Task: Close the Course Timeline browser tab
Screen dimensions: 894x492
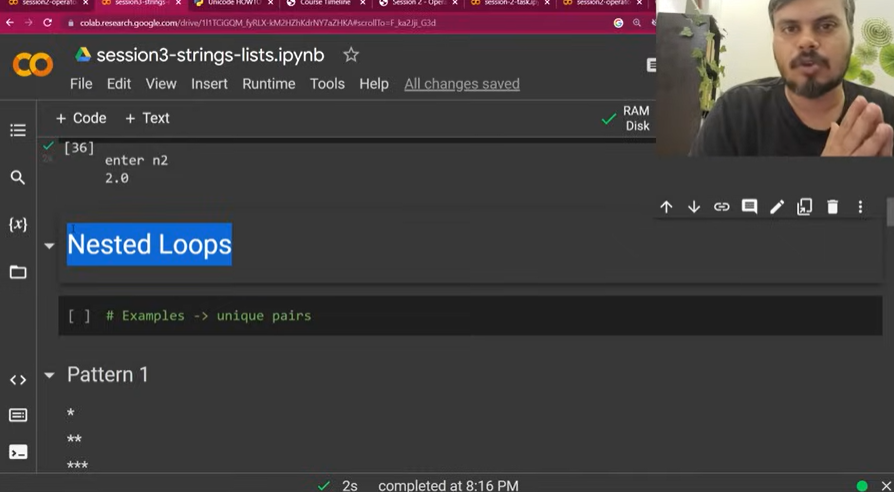Action: point(363,3)
